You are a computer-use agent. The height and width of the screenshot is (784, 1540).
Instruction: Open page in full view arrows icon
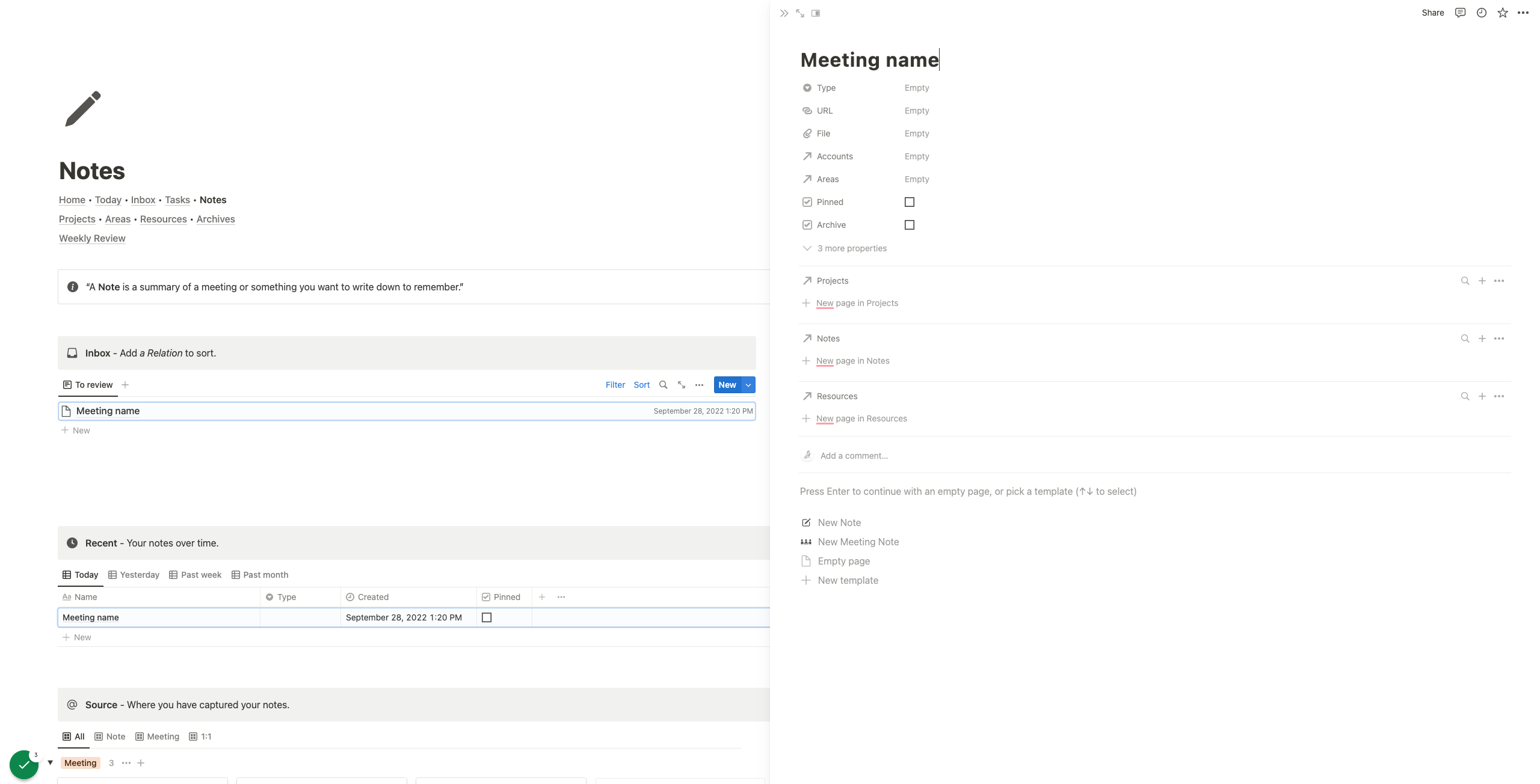800,13
